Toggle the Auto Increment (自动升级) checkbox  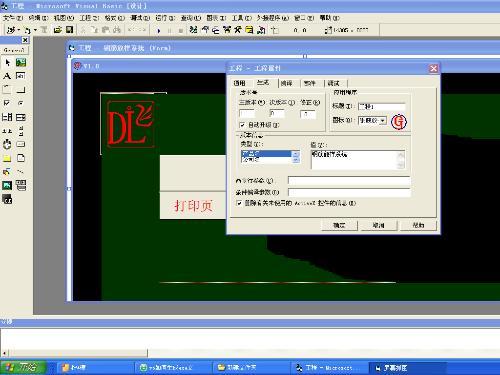point(242,125)
